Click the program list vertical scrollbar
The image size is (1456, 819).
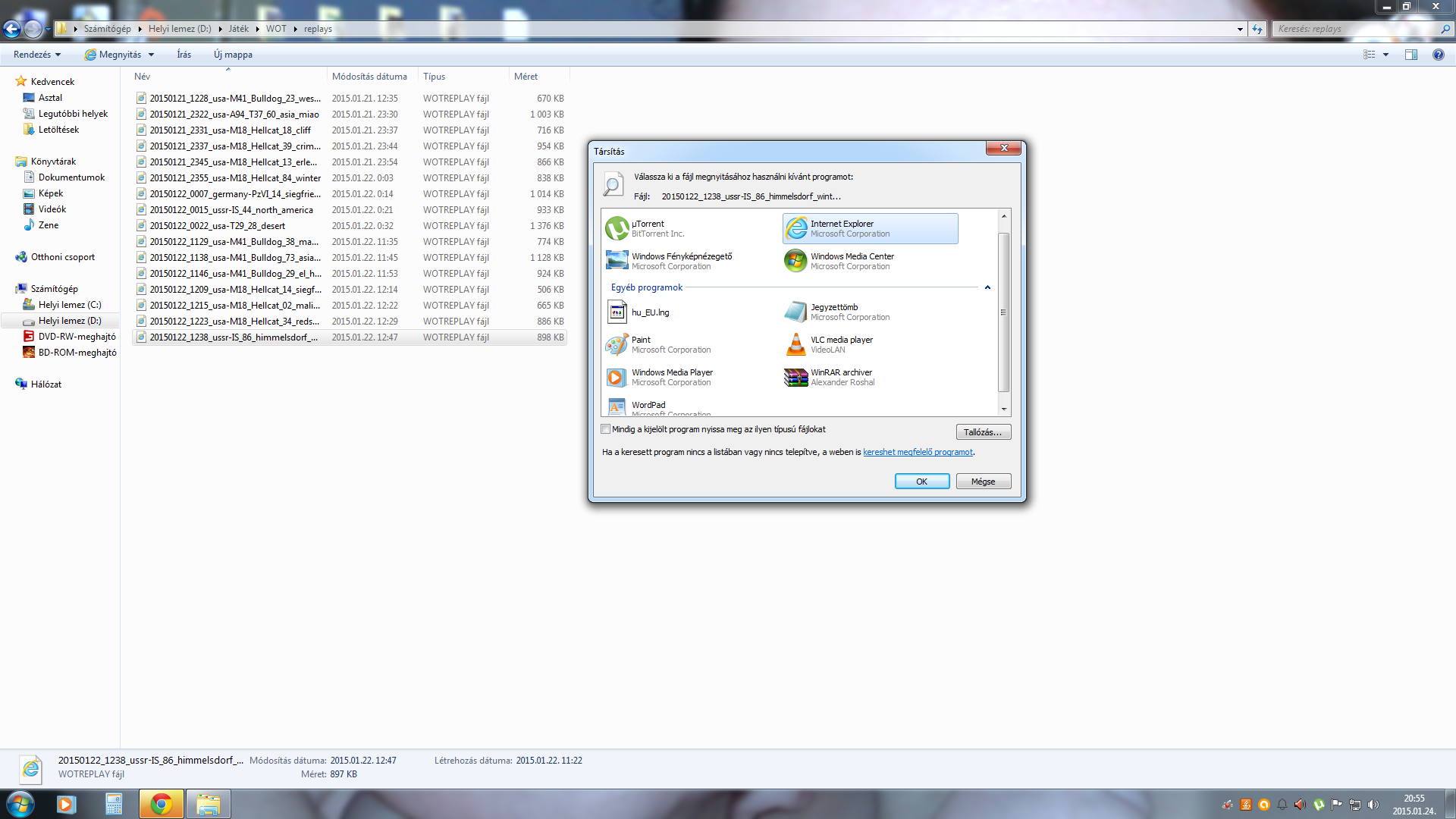[1004, 312]
